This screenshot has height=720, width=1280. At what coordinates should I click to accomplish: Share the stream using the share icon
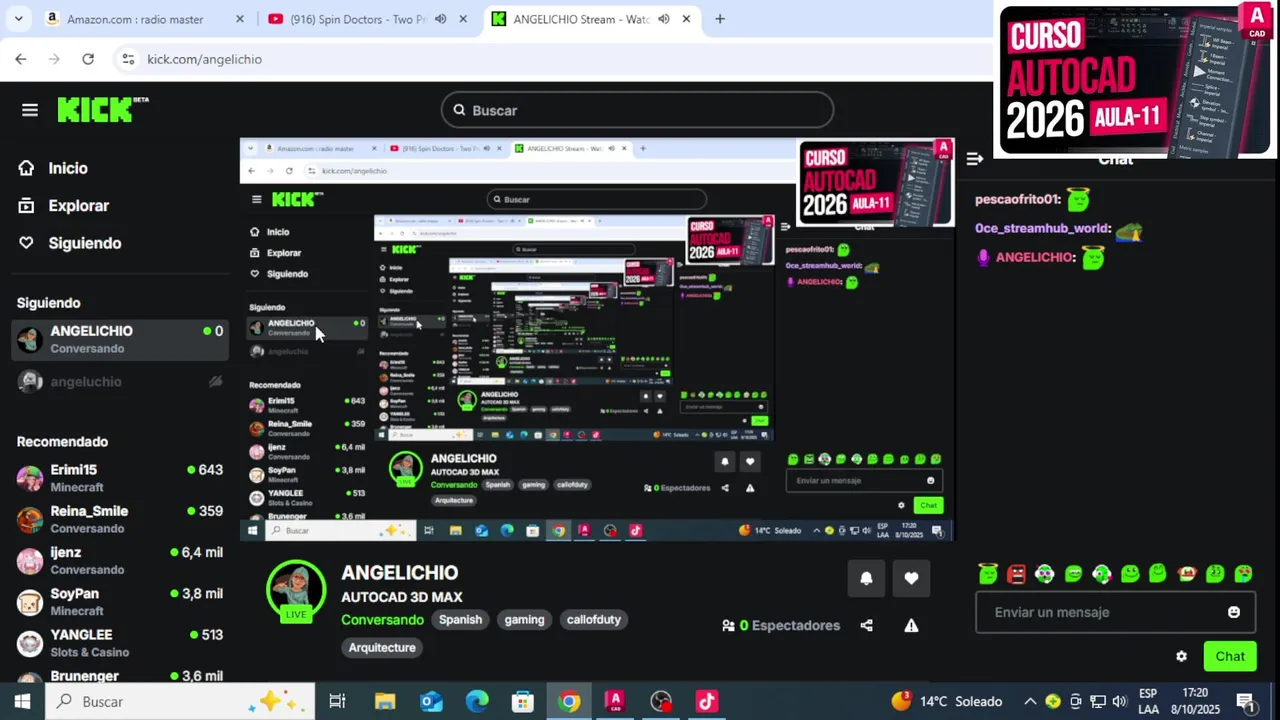coord(866,625)
